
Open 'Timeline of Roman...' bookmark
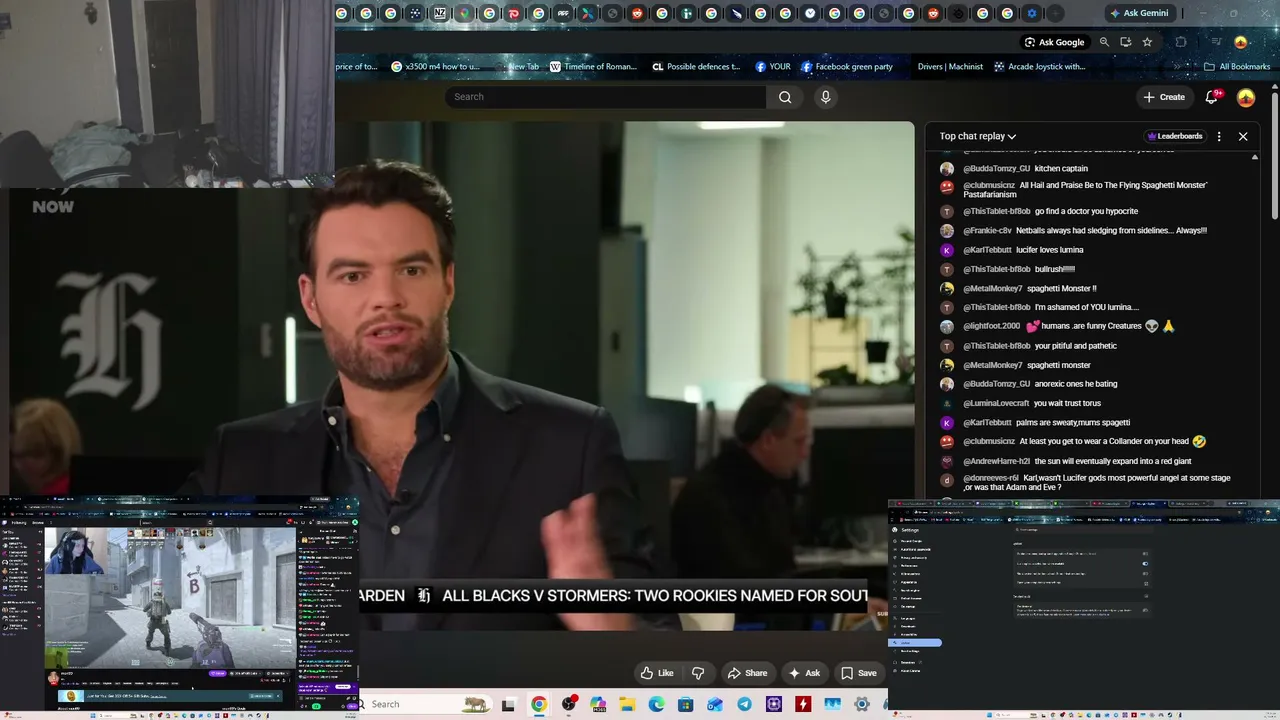pos(593,67)
